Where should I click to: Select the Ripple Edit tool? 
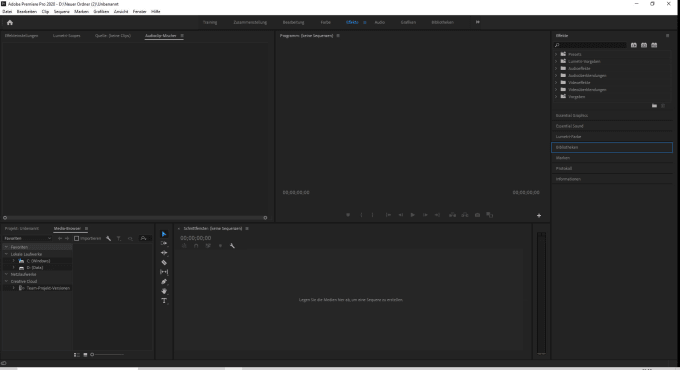point(164,253)
